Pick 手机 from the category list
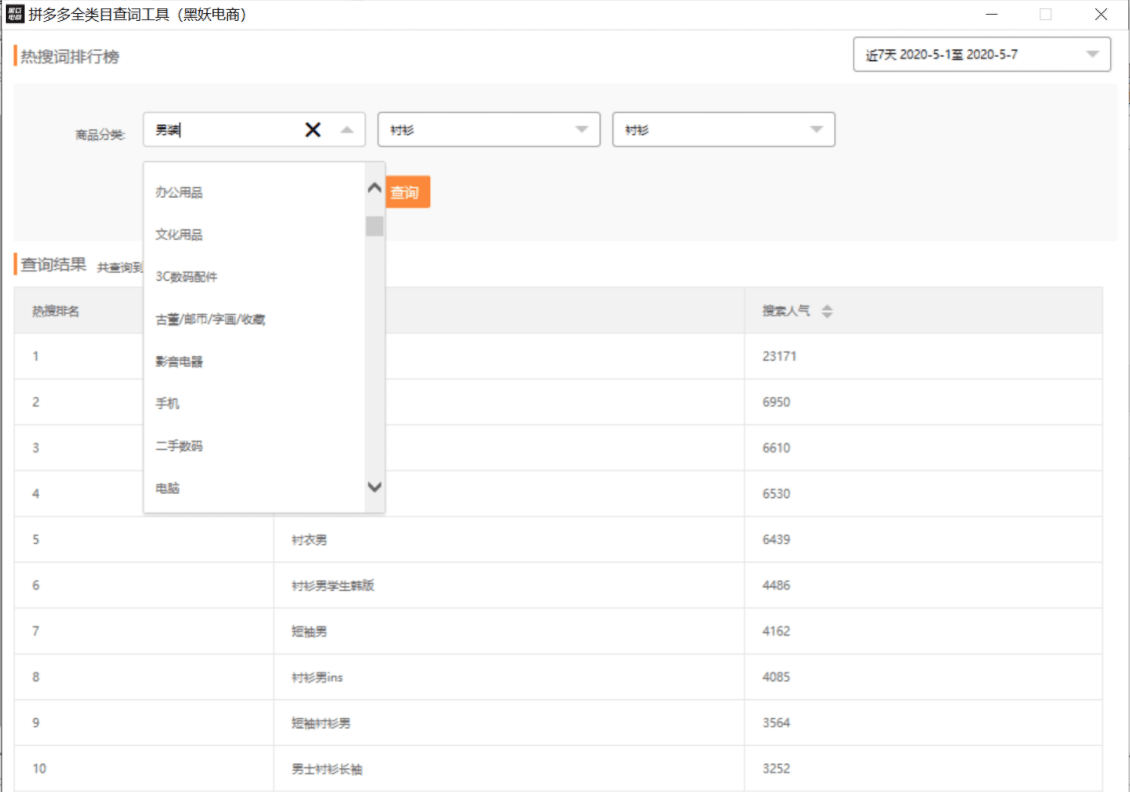The image size is (1130, 792). 167,404
